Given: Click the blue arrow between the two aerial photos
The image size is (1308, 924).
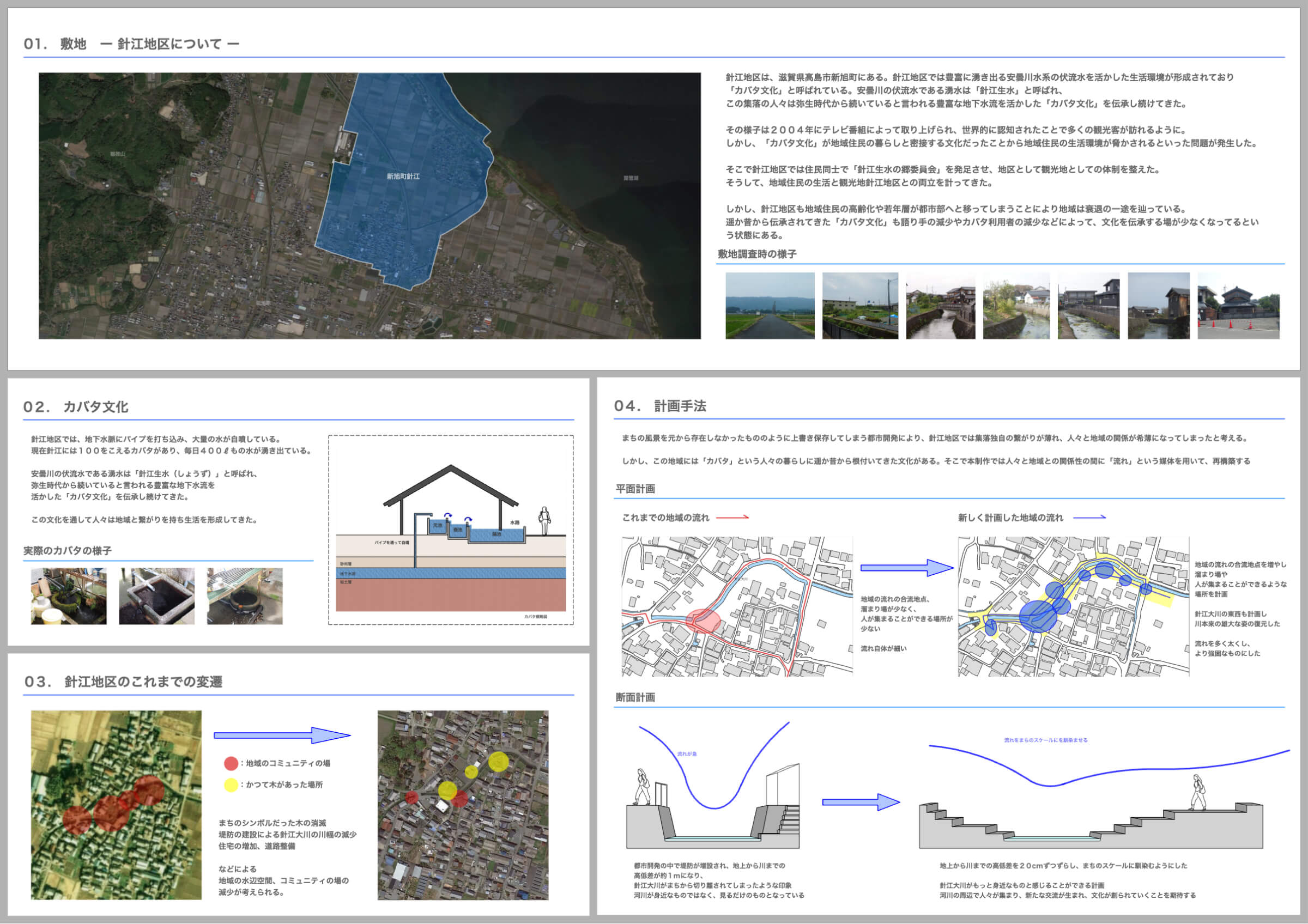Looking at the screenshot, I should [x=282, y=735].
